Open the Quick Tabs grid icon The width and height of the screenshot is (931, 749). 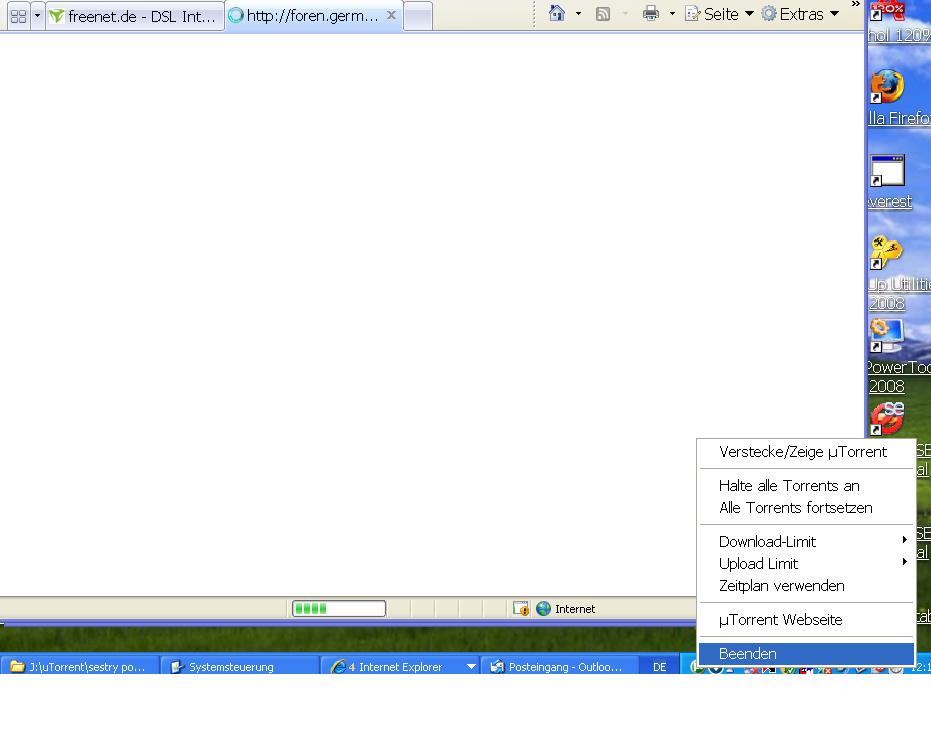coord(18,16)
